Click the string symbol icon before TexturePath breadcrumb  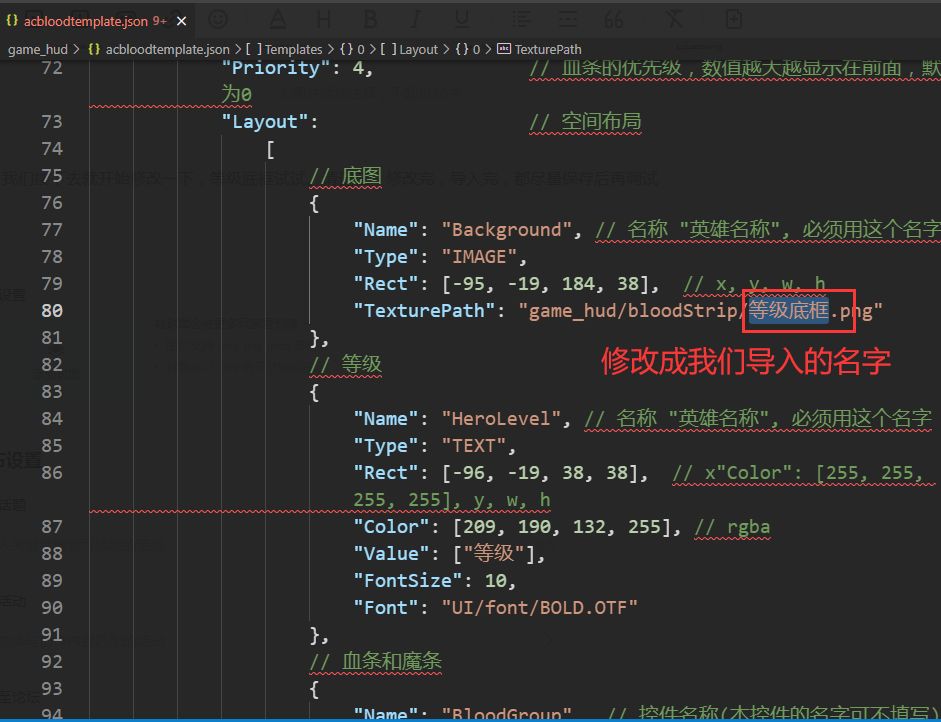point(504,49)
